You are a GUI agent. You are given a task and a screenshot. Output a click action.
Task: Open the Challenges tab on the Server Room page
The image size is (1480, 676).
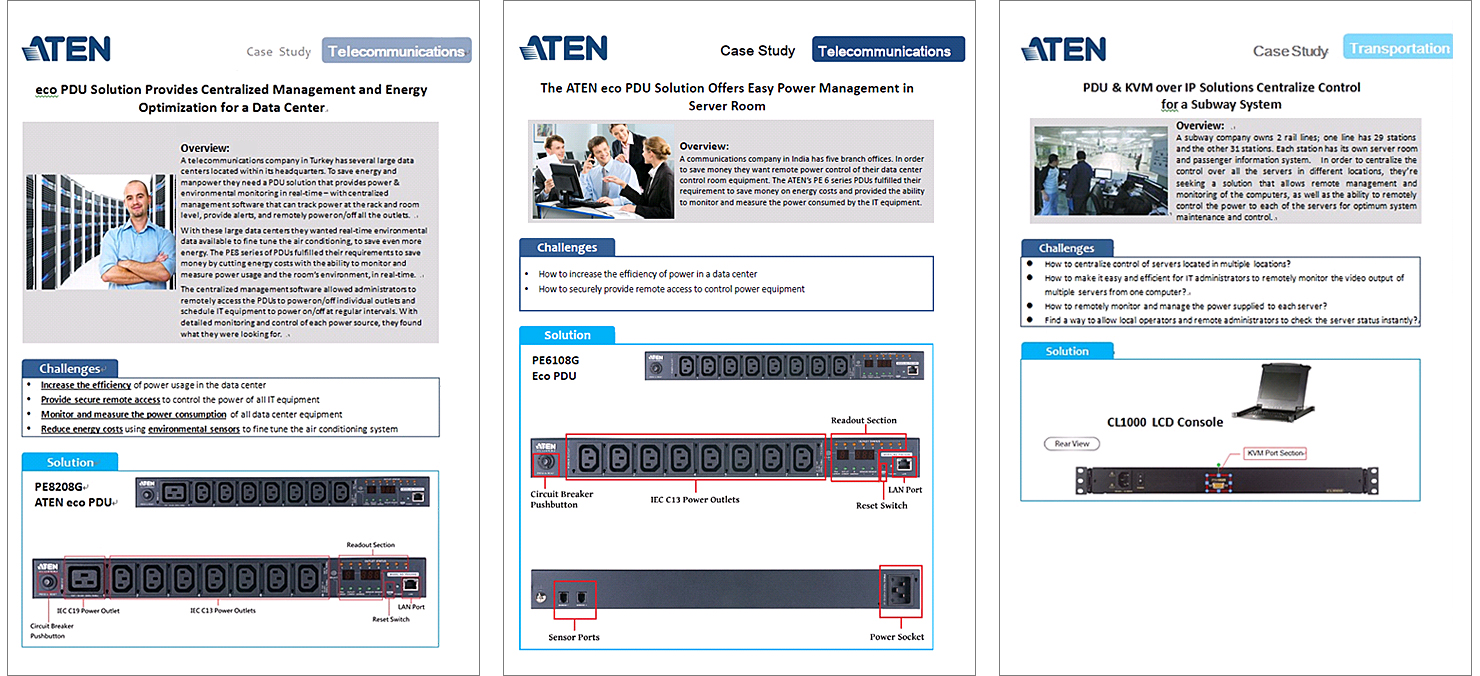click(x=567, y=247)
